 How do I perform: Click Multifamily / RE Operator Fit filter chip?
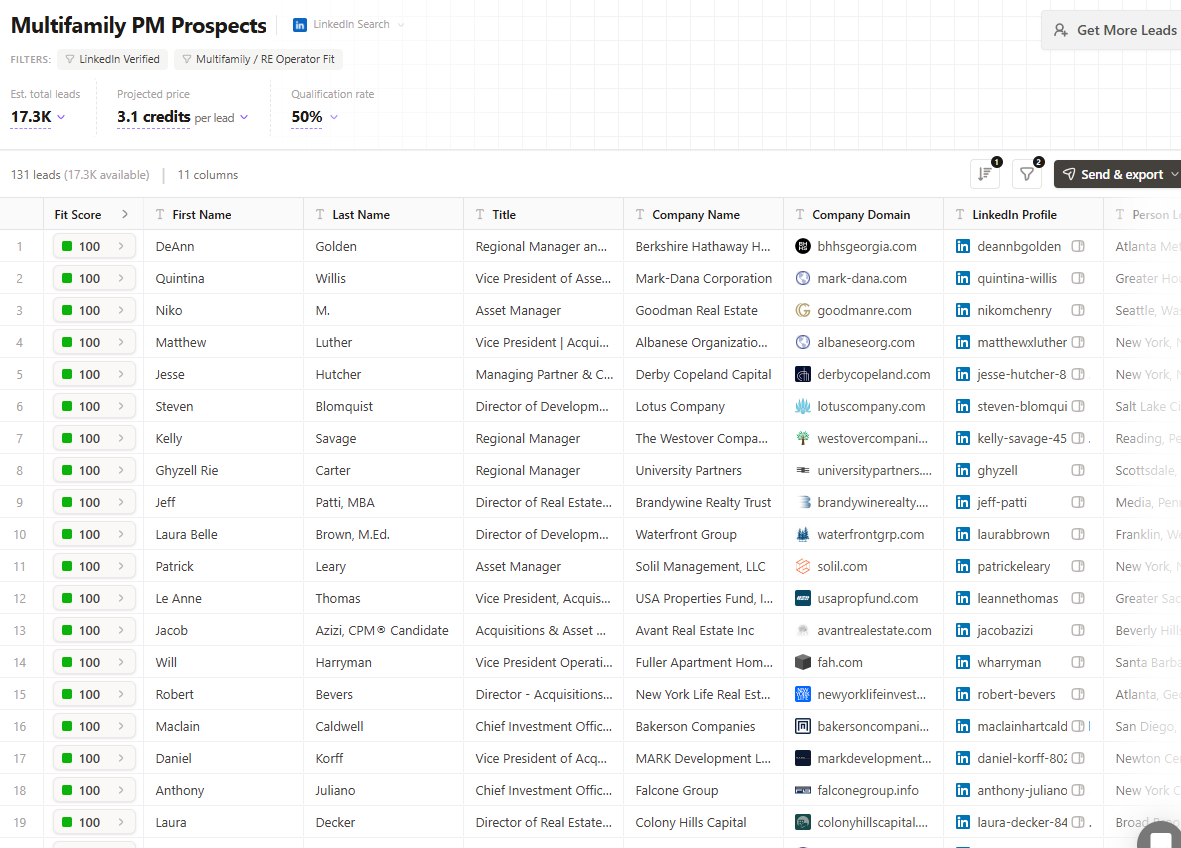(258, 59)
